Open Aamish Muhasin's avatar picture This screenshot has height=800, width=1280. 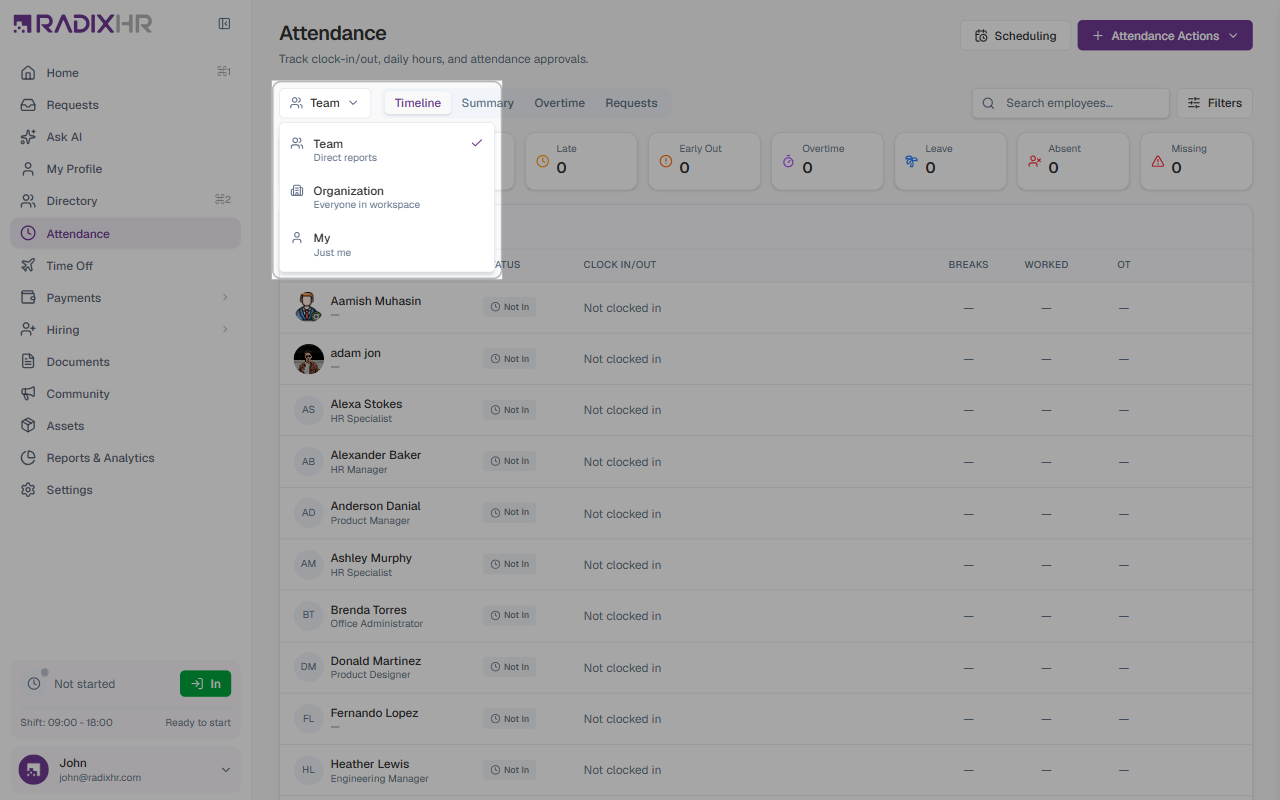[x=309, y=307]
